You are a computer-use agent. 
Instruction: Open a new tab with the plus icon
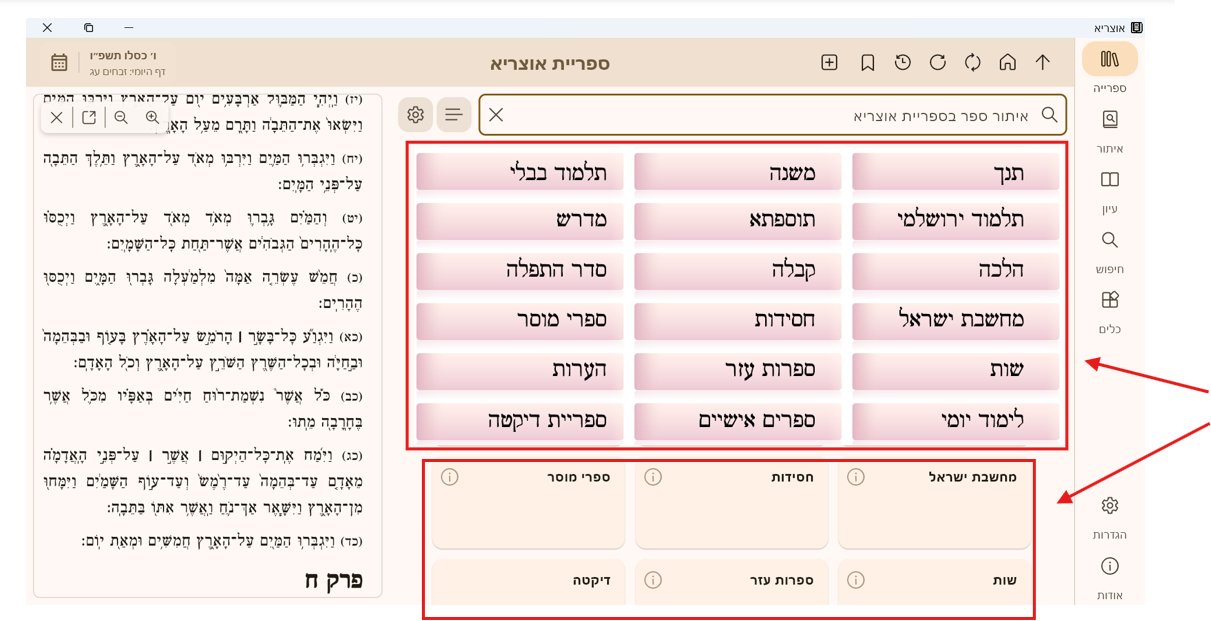829,62
